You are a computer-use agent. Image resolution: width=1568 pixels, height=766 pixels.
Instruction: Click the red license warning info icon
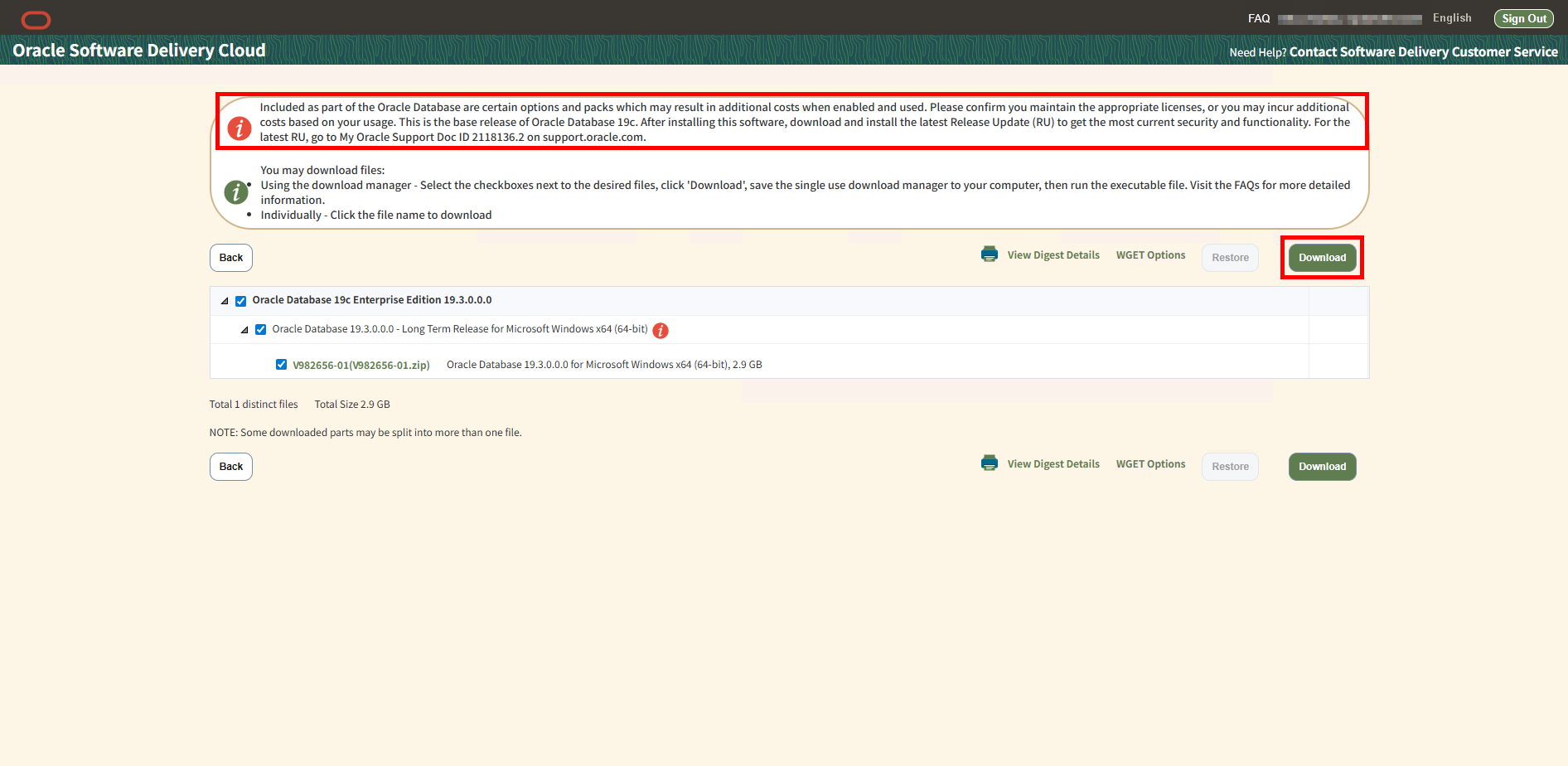(240, 128)
